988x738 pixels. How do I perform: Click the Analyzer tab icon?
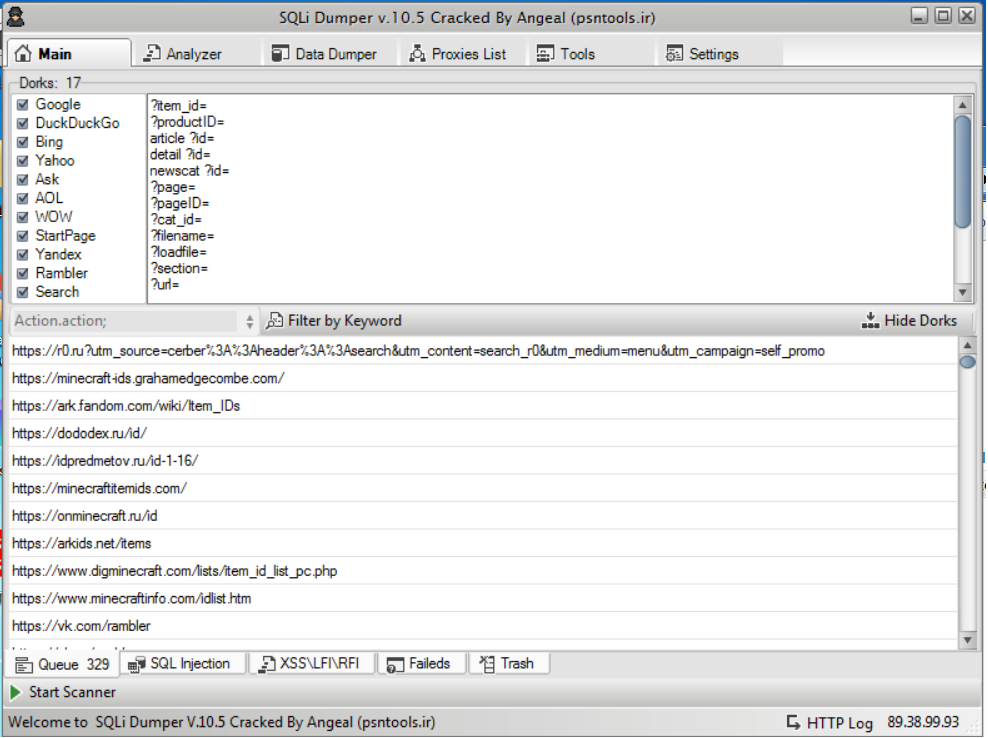(x=152, y=54)
